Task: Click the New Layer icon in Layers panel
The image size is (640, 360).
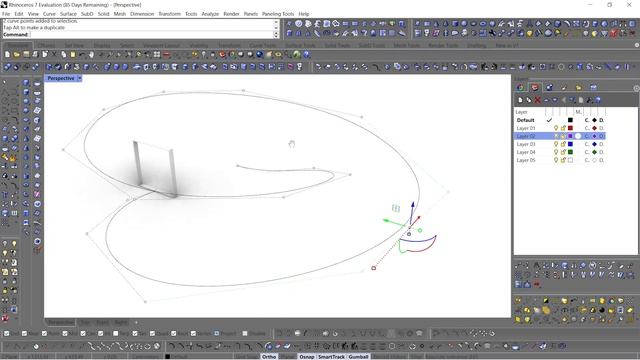Action: point(520,100)
